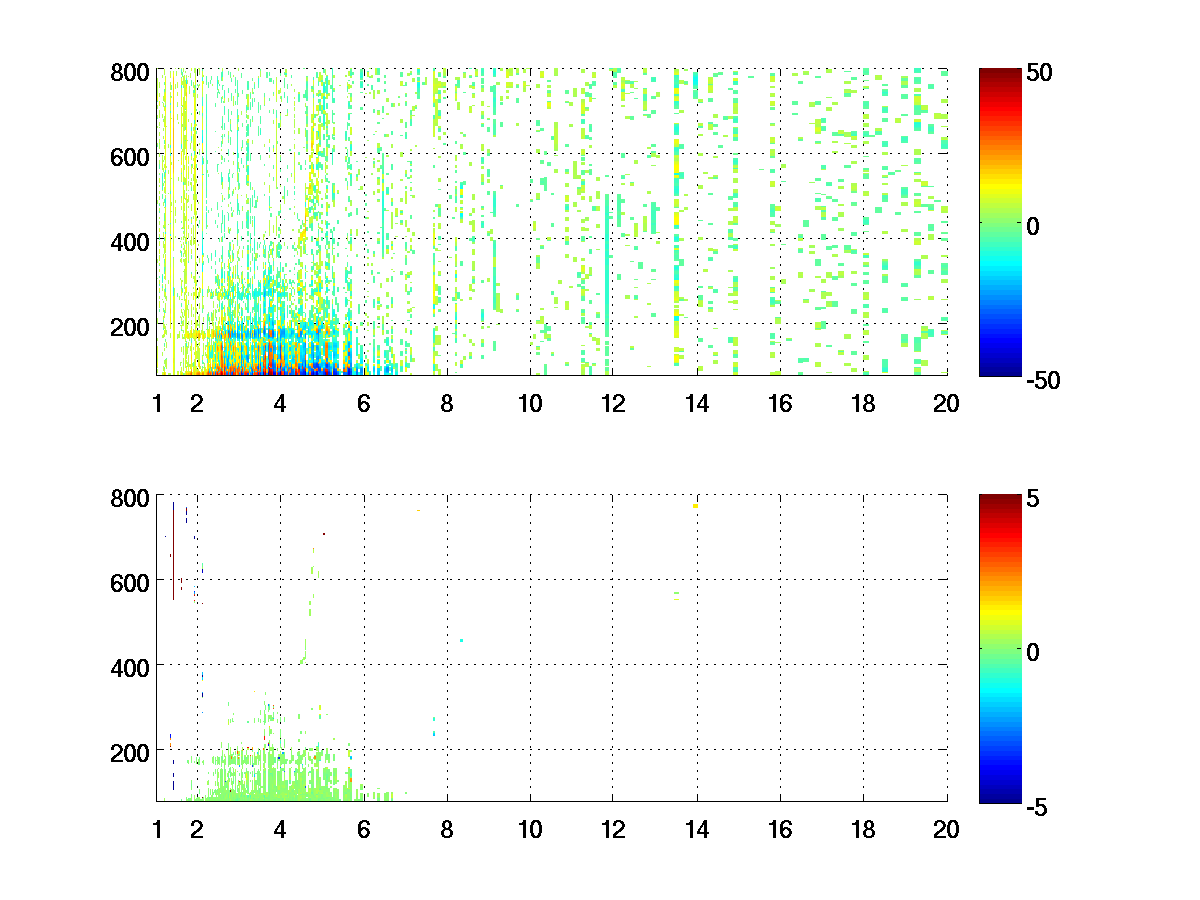Click x-axis tick 2 under lower plot
Viewport: 1200px width, 900px height.
(x=197, y=829)
